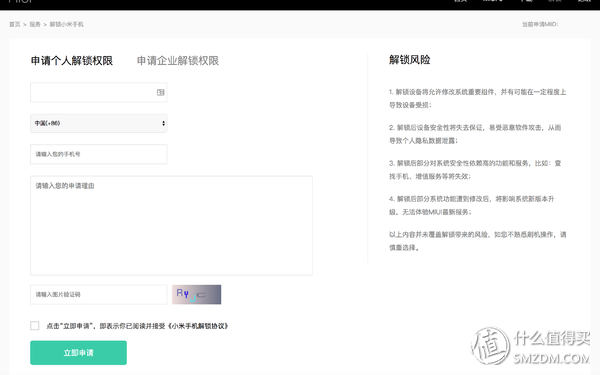Click risk item 1 about 解锁设备将允许修改系统重要组件

coord(478,98)
